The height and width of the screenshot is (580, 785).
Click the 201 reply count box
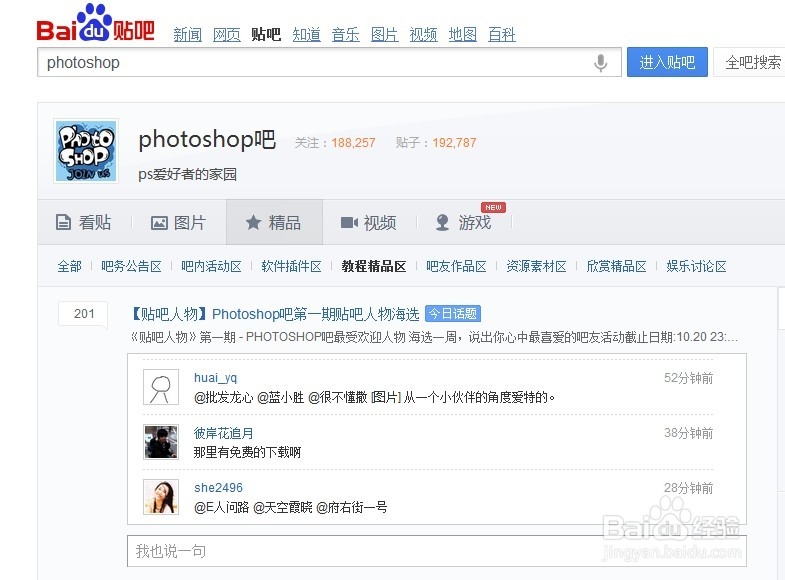click(x=83, y=314)
